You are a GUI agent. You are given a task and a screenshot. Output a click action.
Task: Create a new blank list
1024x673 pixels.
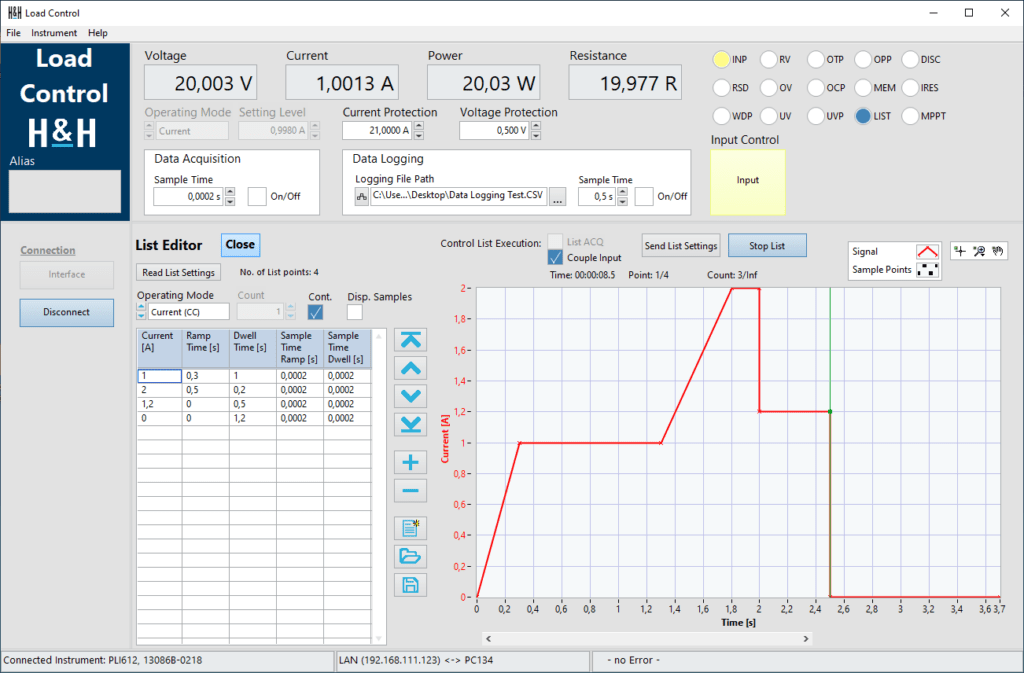pyautogui.click(x=411, y=528)
